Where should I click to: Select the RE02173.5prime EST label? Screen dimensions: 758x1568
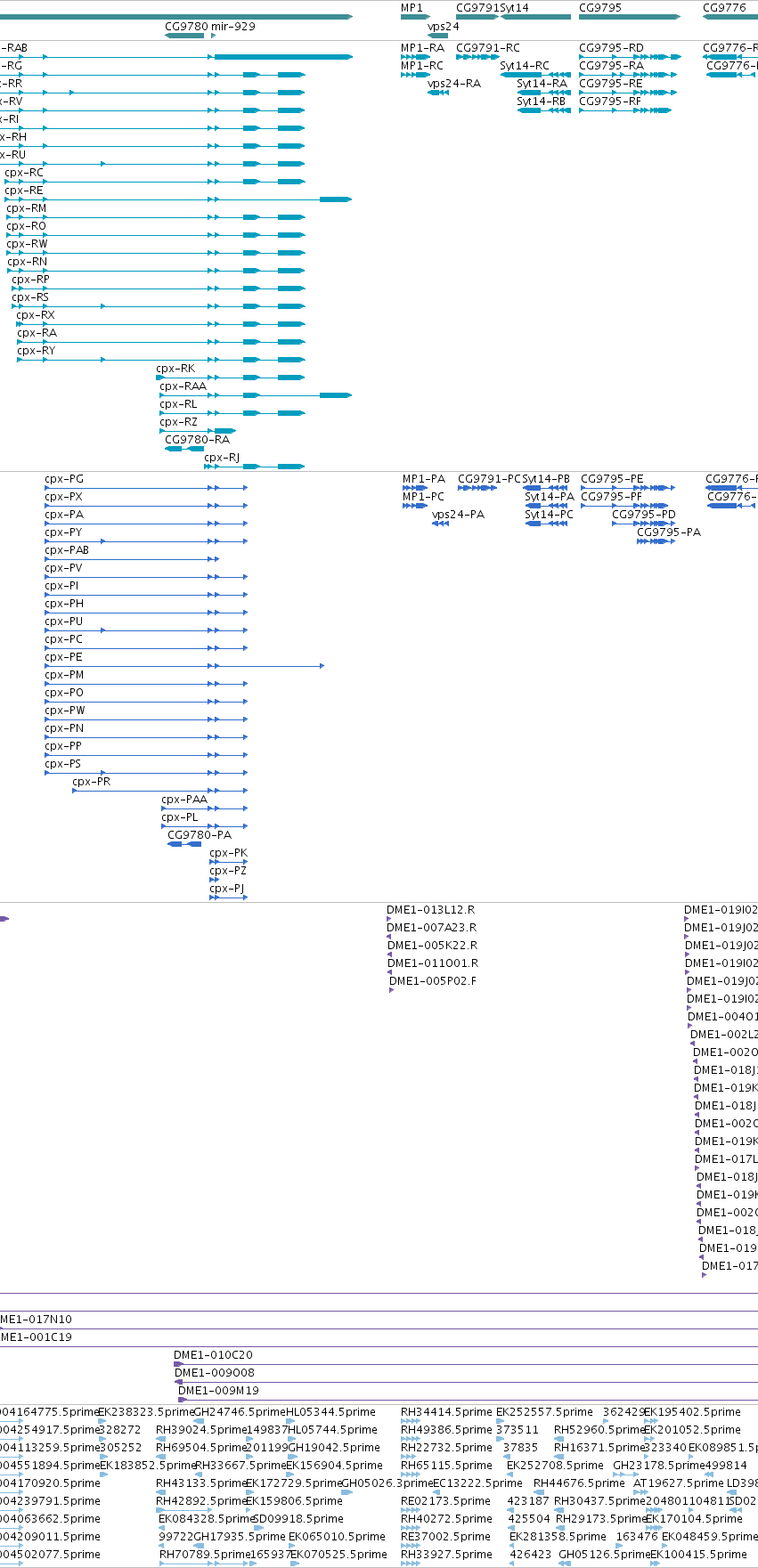tap(445, 1501)
